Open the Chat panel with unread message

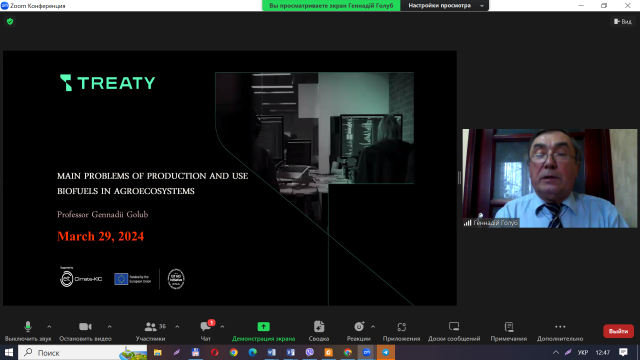206,331
